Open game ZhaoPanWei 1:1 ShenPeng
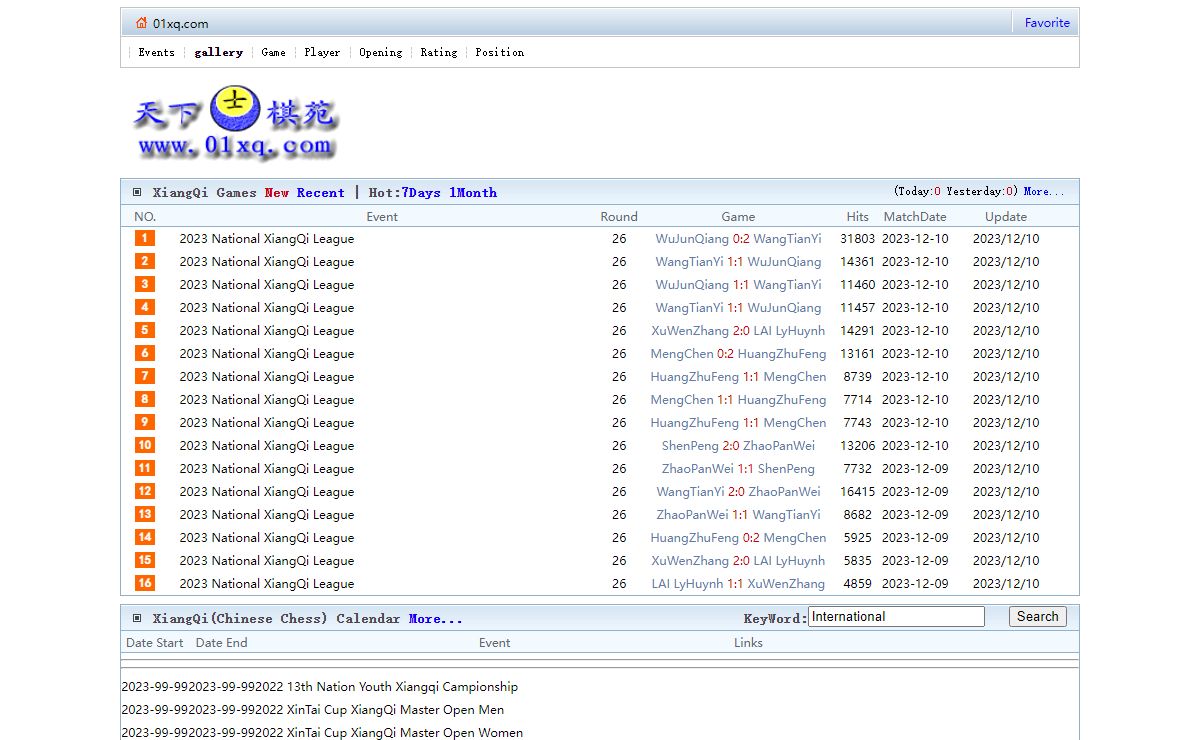 (x=738, y=469)
